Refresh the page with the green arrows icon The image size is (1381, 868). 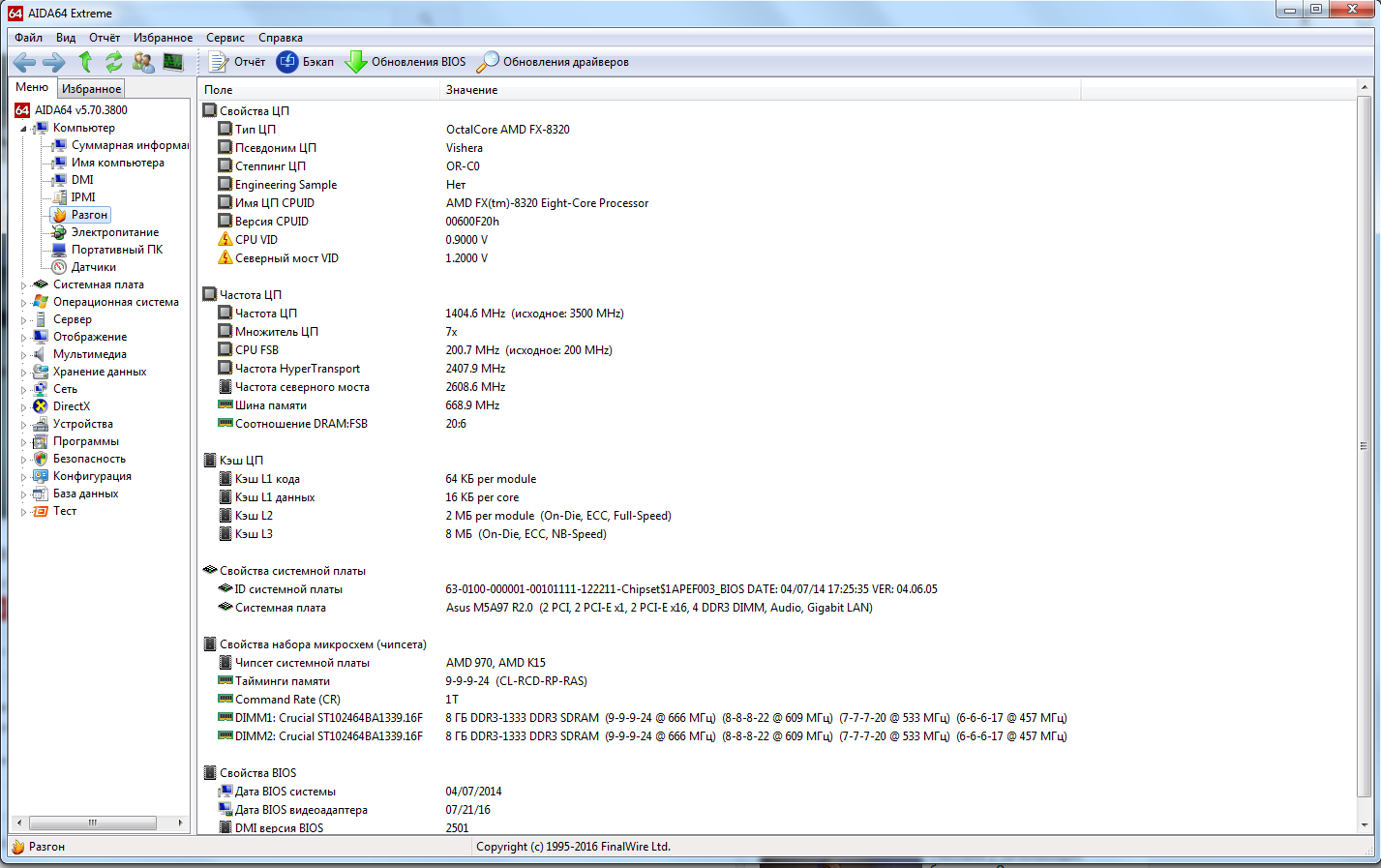pos(114,62)
